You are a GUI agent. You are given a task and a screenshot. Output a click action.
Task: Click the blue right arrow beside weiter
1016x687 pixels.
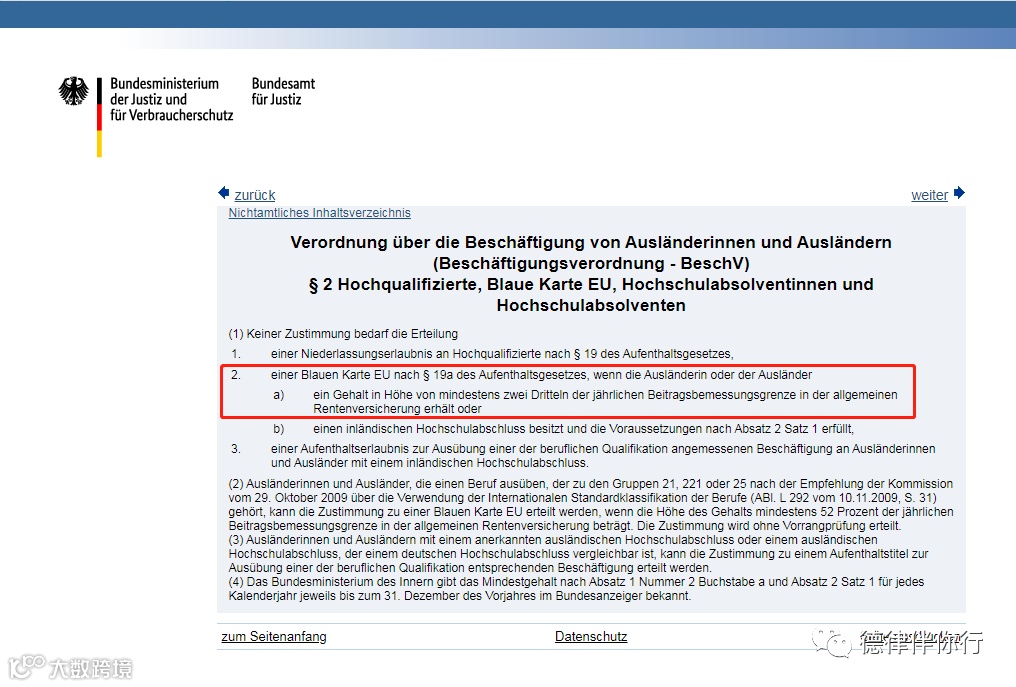tap(959, 193)
